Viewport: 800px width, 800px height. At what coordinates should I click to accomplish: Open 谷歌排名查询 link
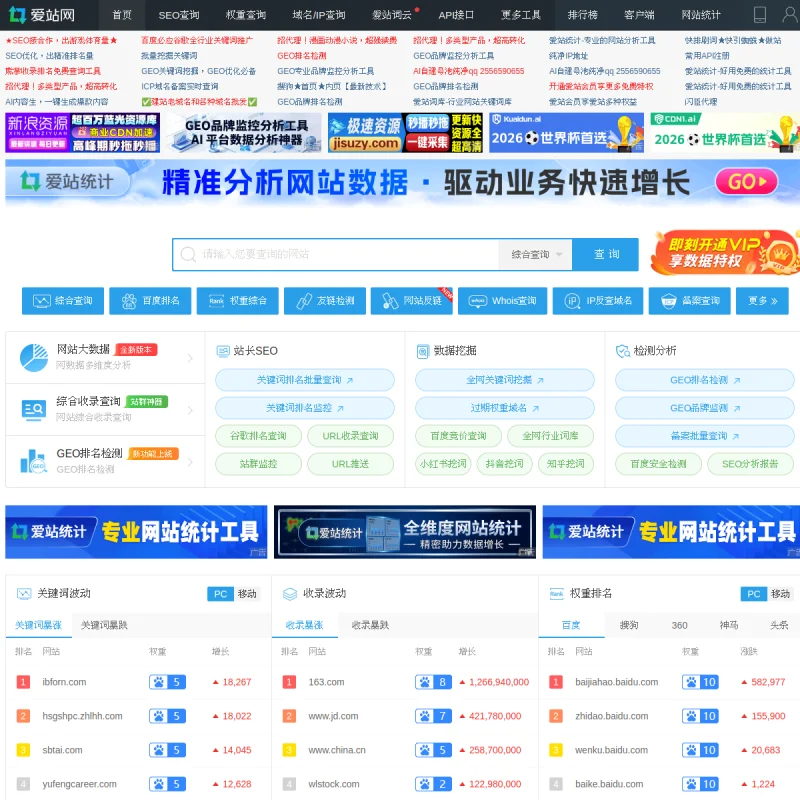click(258, 436)
